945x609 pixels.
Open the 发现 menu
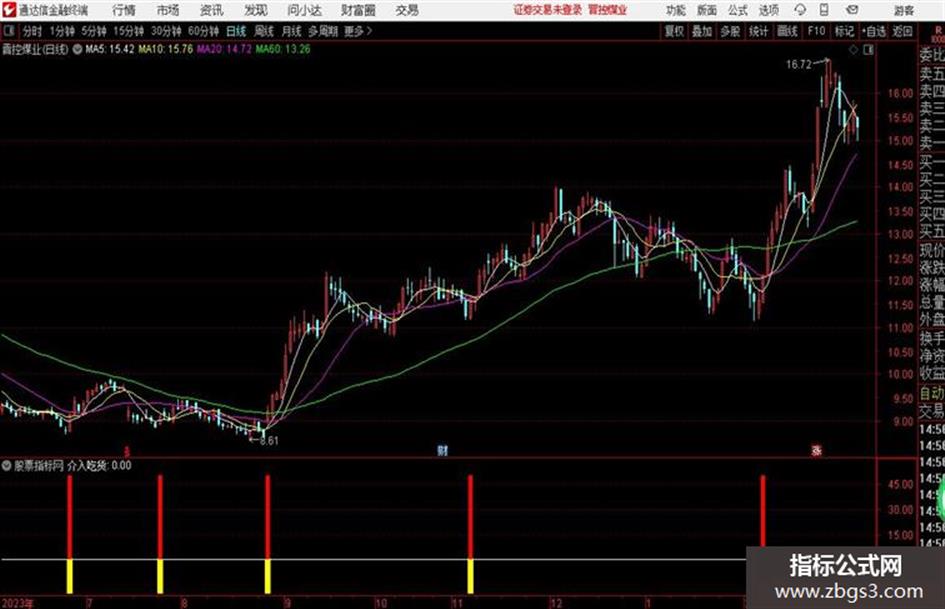(256, 10)
